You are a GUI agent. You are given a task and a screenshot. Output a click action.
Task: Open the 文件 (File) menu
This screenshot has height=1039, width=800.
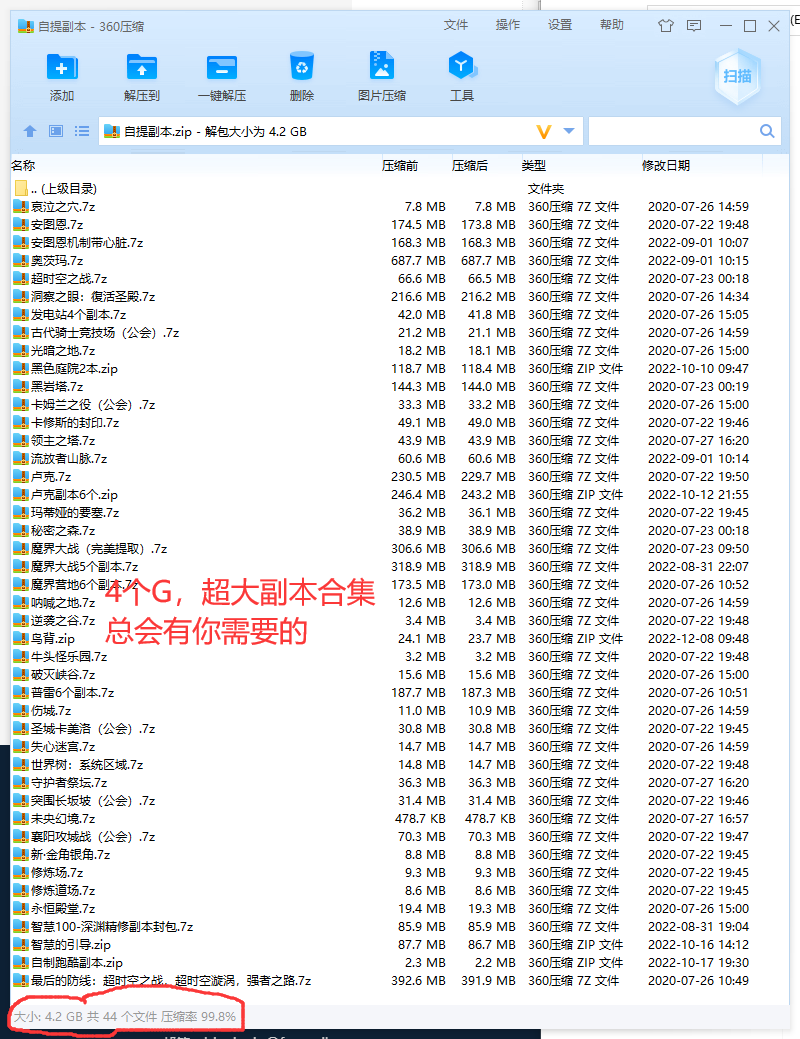tap(456, 25)
